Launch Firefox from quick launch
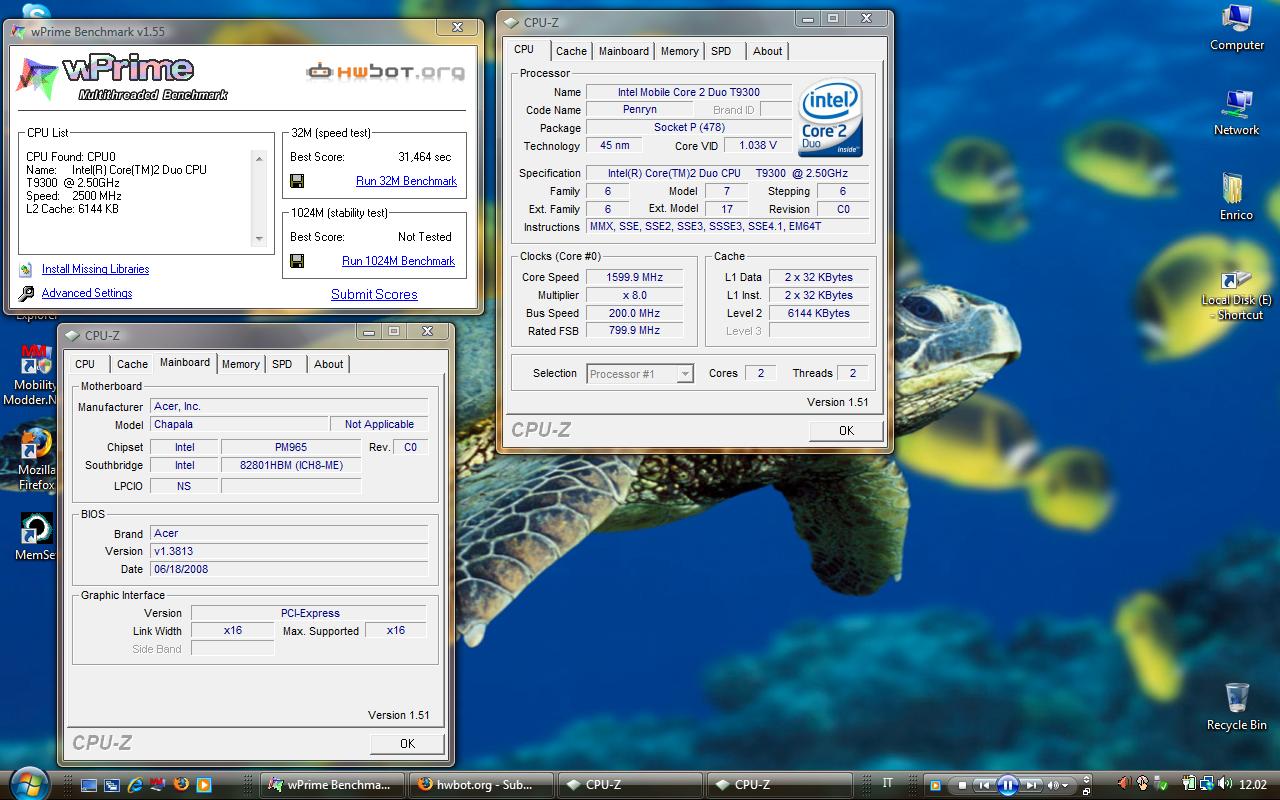 [181, 785]
